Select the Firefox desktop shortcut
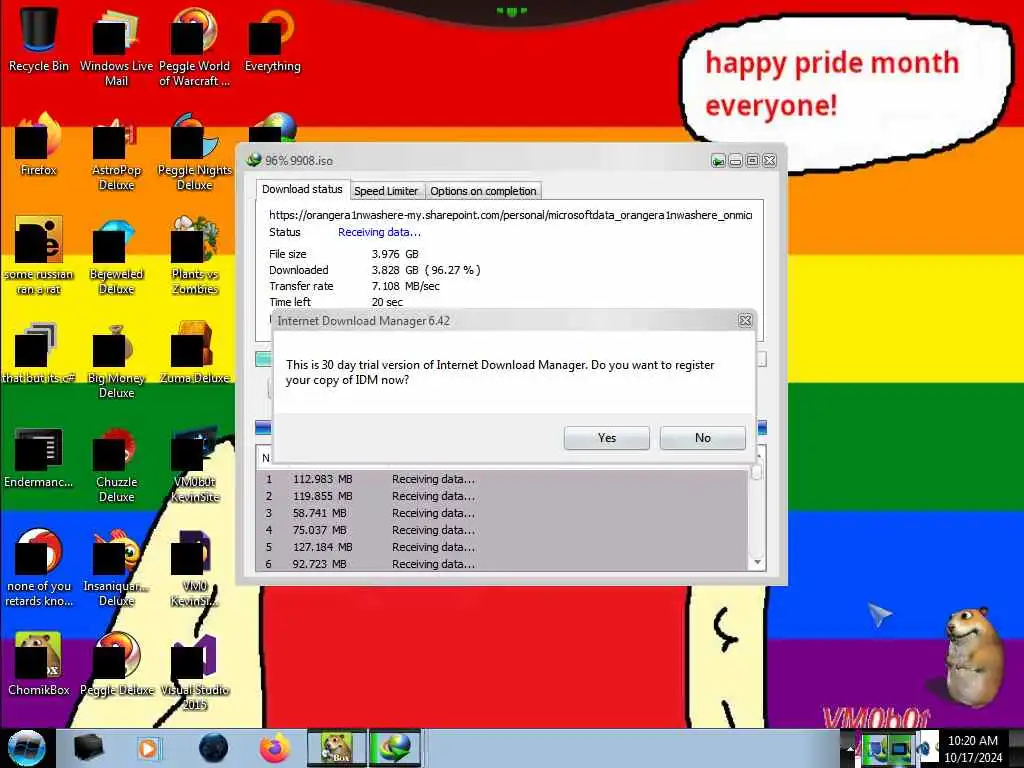This screenshot has height=768, width=1024. [39, 144]
